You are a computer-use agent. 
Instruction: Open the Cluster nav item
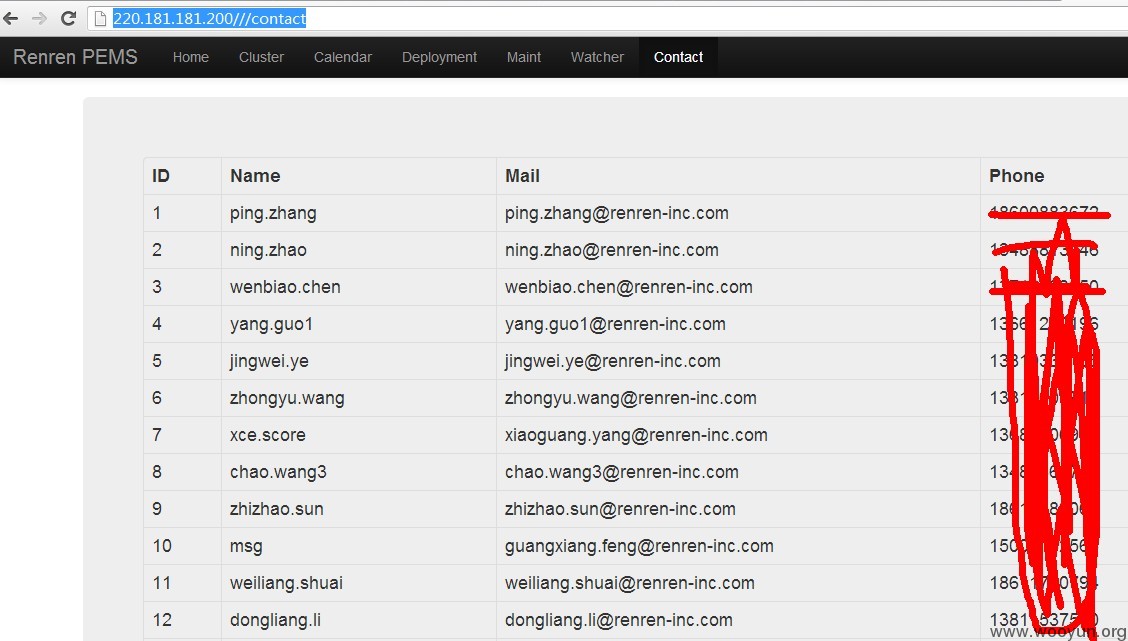(261, 58)
